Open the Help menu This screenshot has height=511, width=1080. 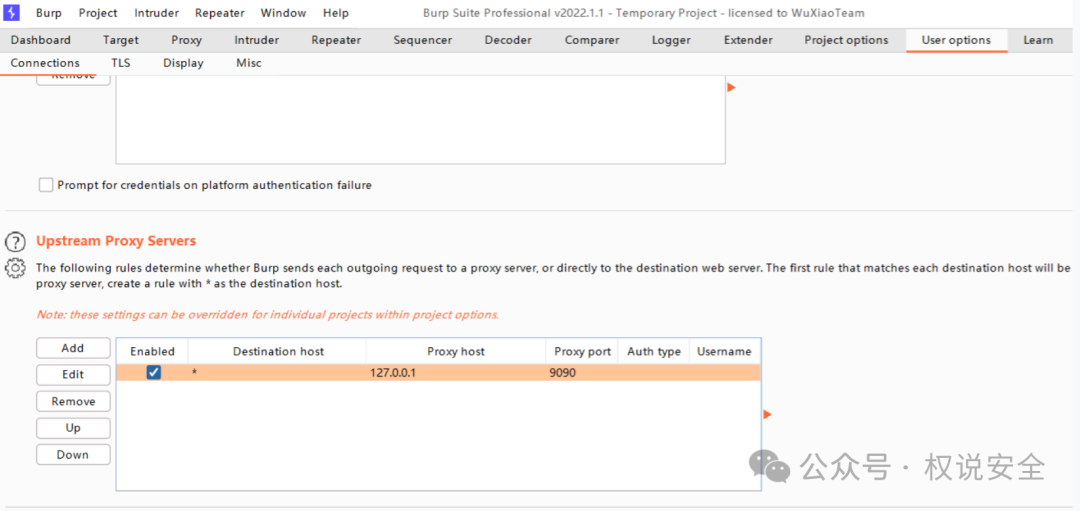[336, 13]
